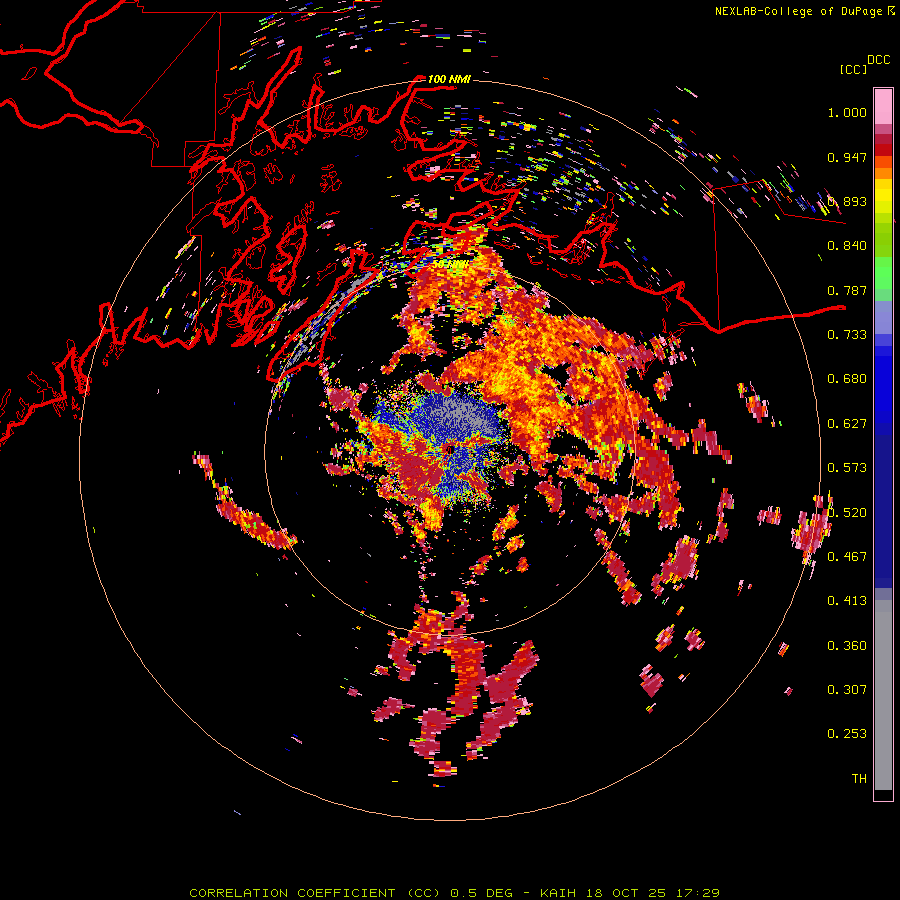Viewport: 900px width, 900px height.
Task: Click the 50 NMI range ring label
Action: (x=449, y=264)
